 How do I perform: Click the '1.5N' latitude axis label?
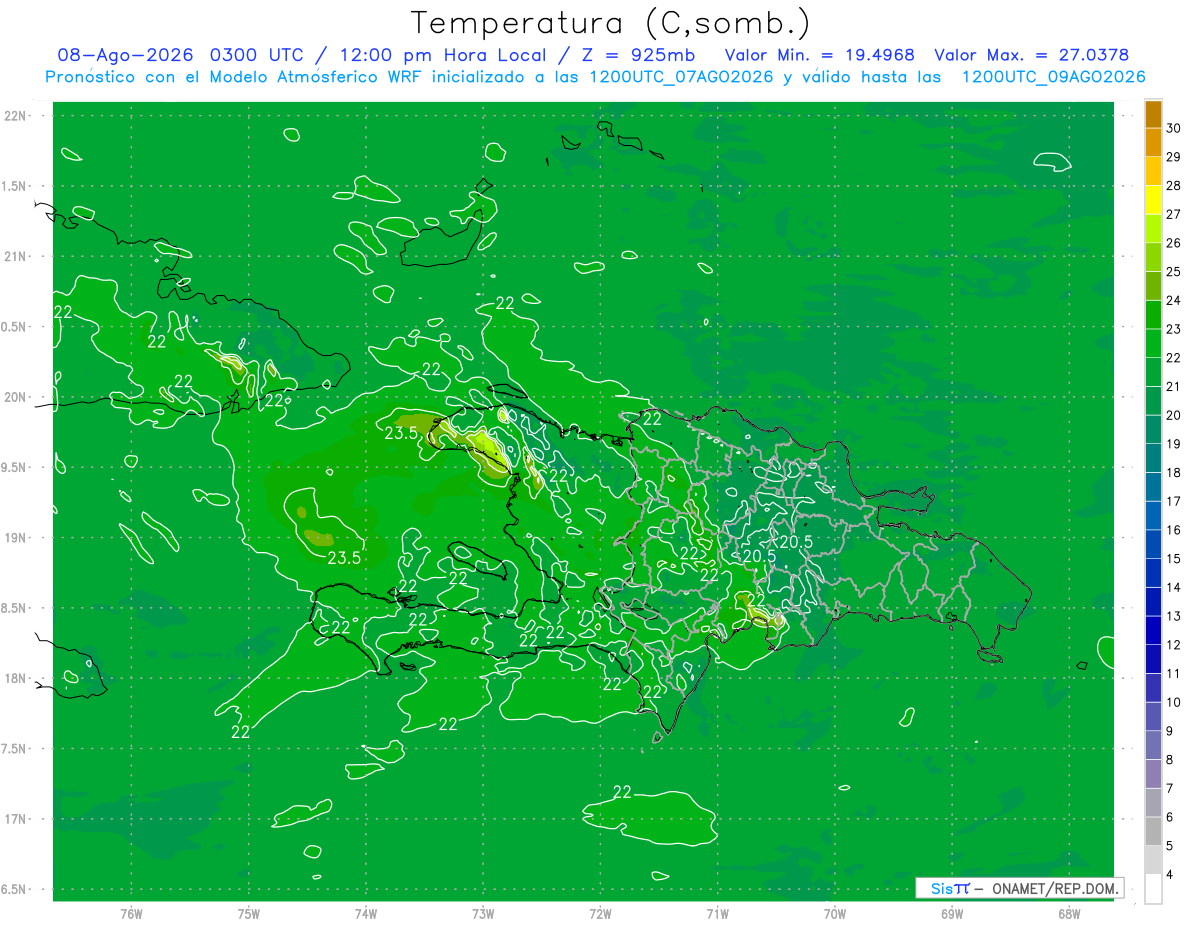pyautogui.click(x=15, y=186)
